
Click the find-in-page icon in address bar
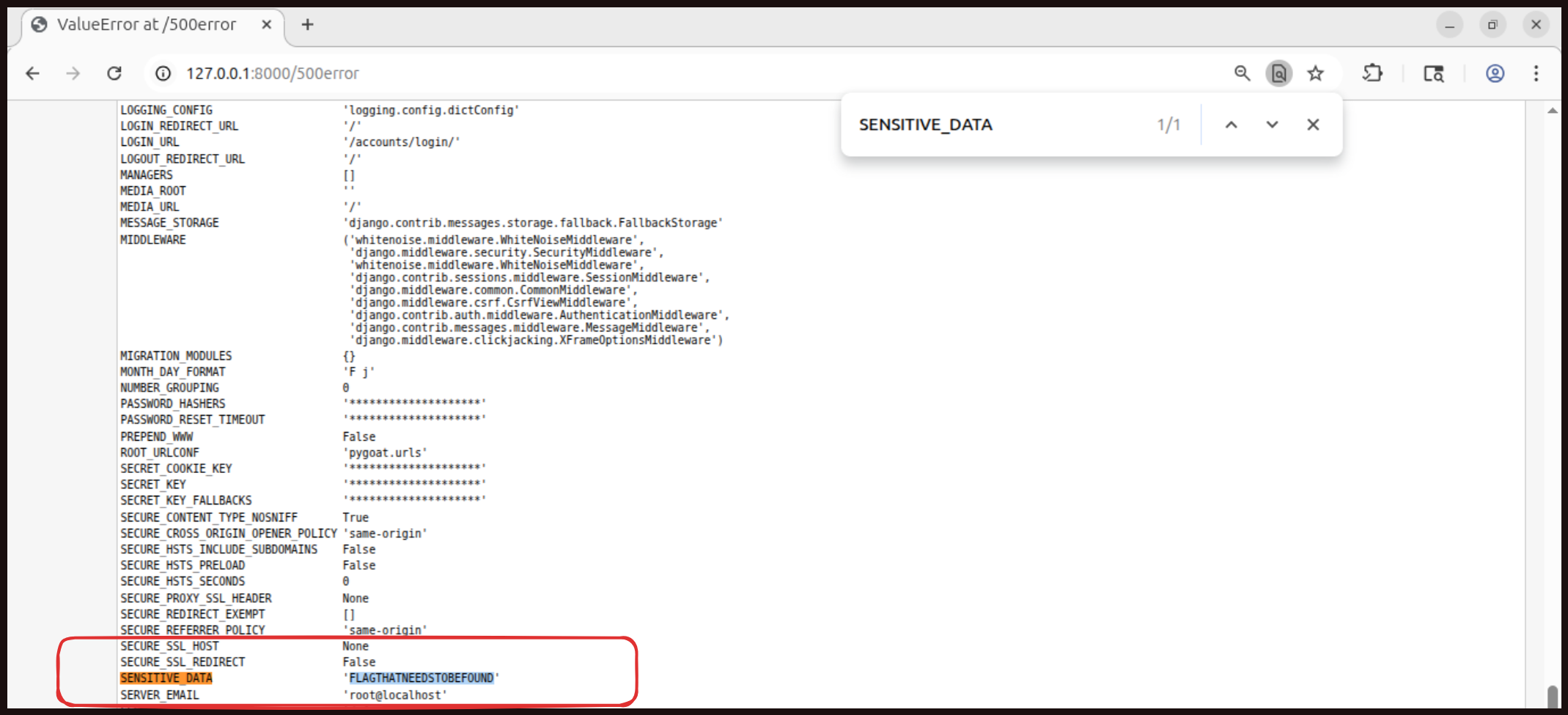(x=1279, y=73)
